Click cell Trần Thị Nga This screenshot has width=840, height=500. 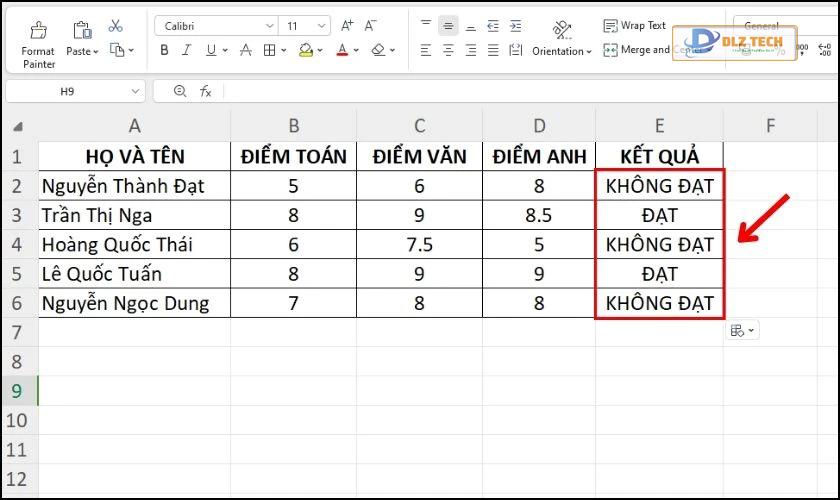(x=134, y=215)
